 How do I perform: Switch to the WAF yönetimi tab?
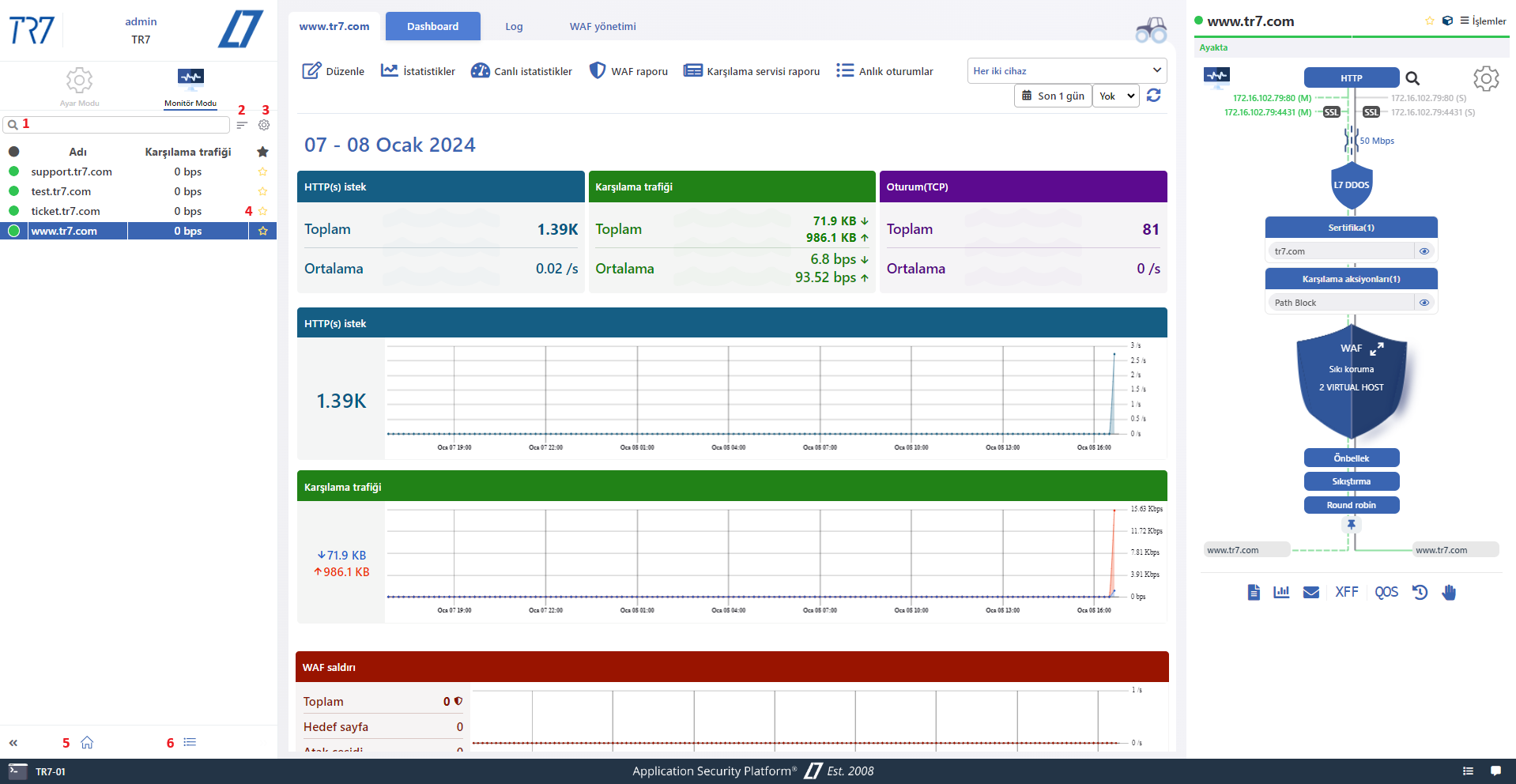pos(602,26)
